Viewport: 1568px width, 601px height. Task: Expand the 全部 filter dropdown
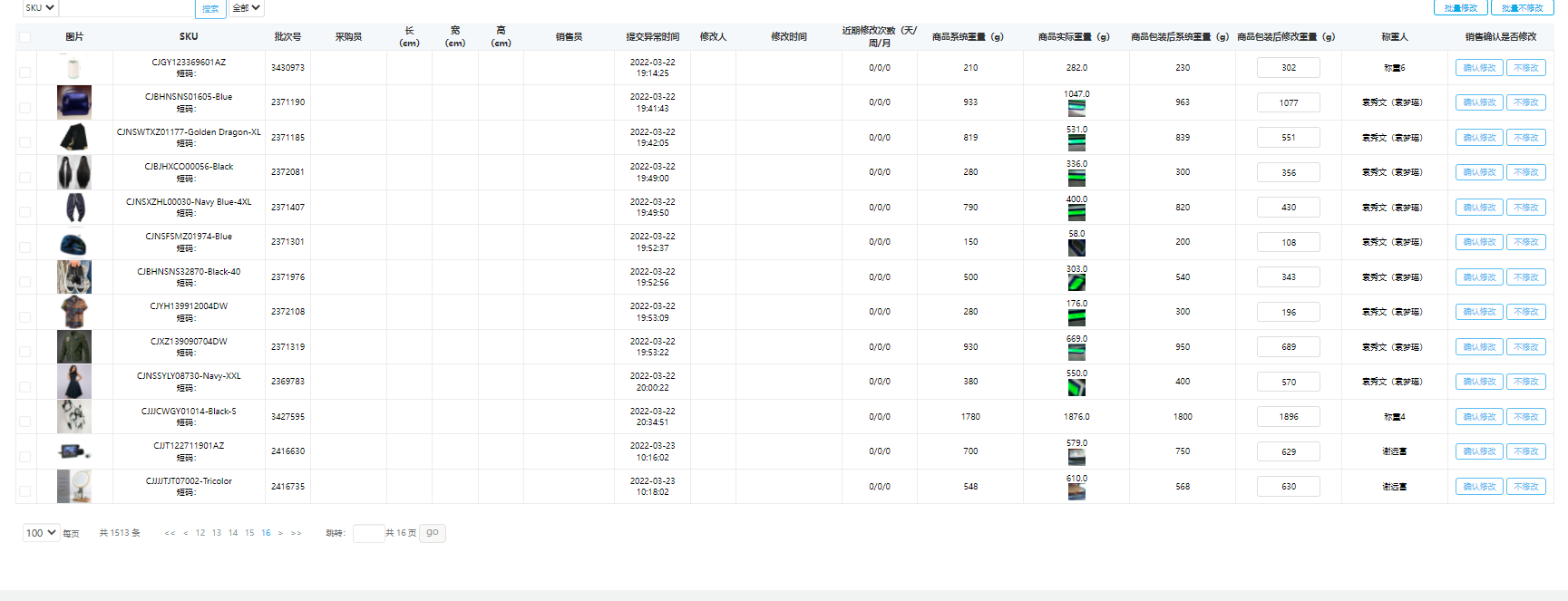point(247,8)
